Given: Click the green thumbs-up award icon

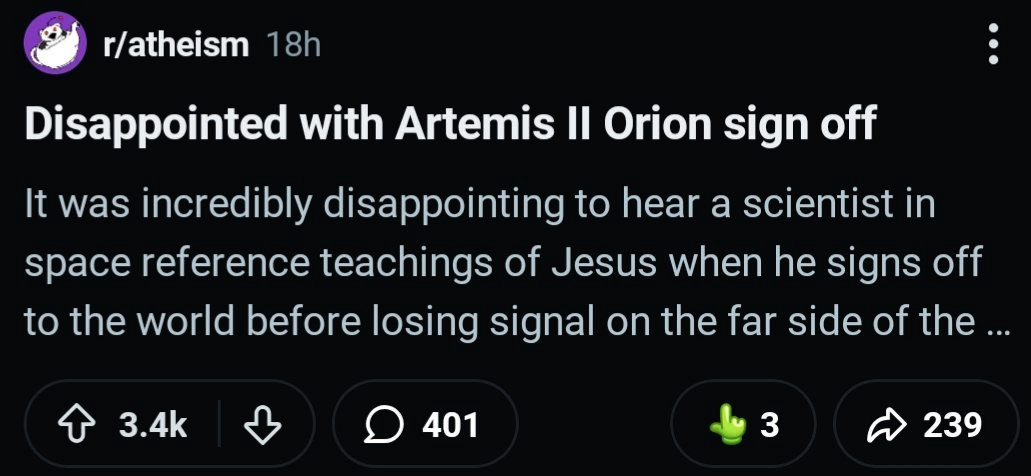Looking at the screenshot, I should (728, 426).
